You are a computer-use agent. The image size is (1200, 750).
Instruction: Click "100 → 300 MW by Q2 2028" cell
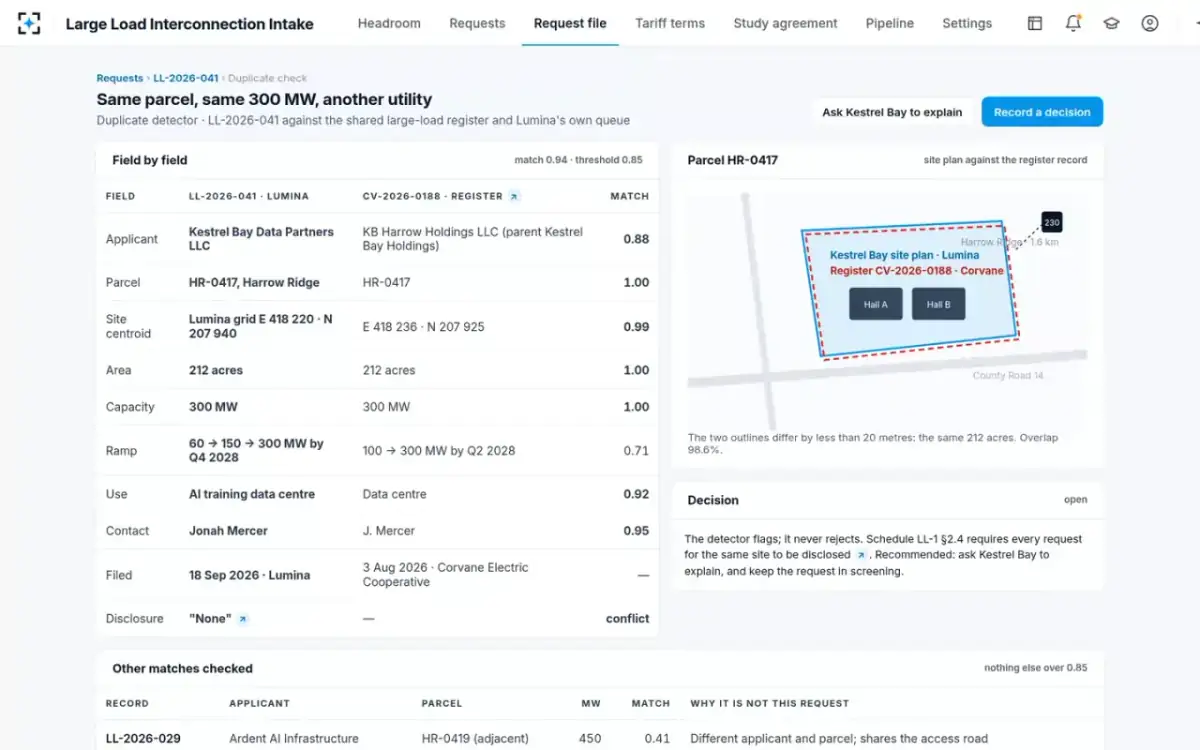pos(439,451)
